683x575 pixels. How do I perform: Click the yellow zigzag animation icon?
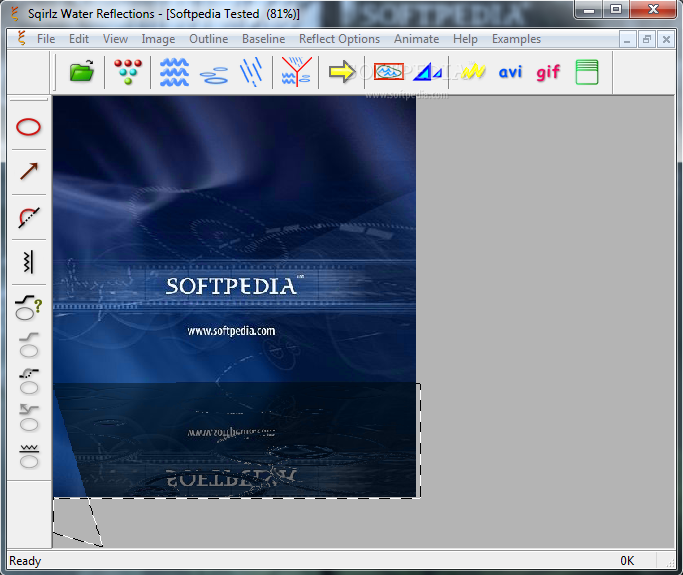point(473,71)
